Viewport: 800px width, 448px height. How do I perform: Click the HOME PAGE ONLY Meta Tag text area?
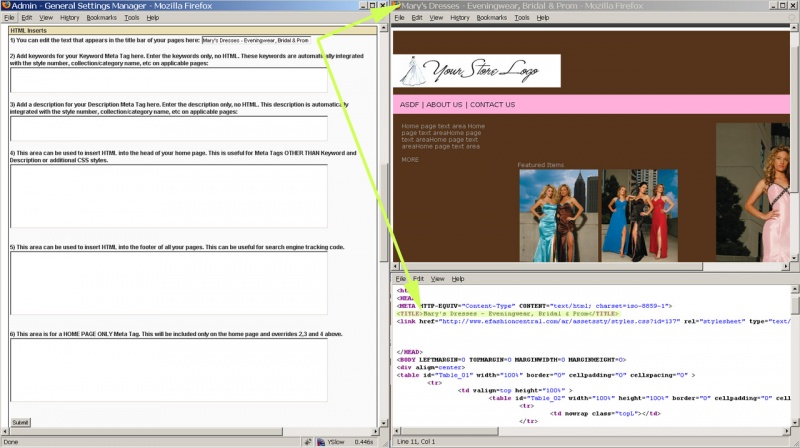(169, 370)
